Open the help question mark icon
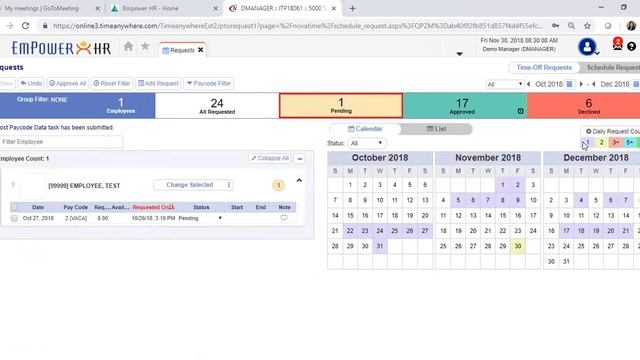Viewport: 640px width, 360px height. (631, 47)
